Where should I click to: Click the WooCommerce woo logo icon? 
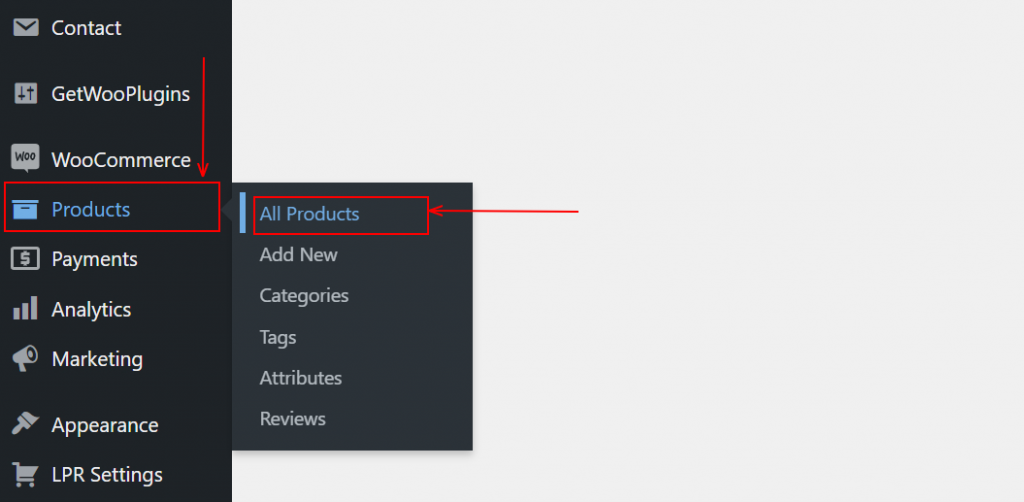25,159
